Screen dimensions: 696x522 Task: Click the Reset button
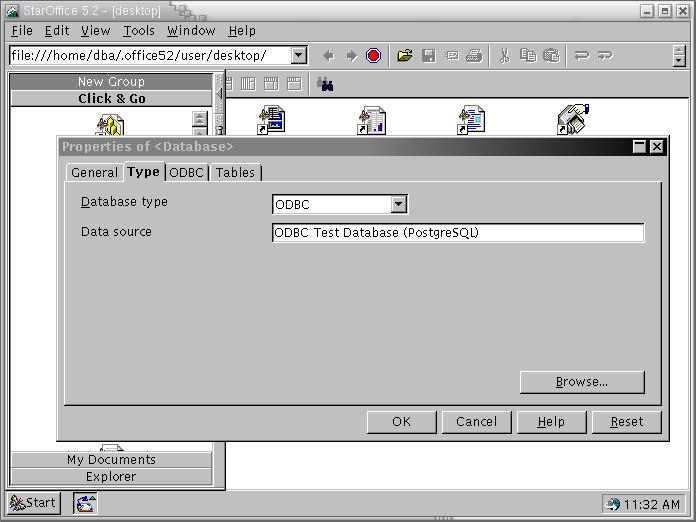[627, 422]
